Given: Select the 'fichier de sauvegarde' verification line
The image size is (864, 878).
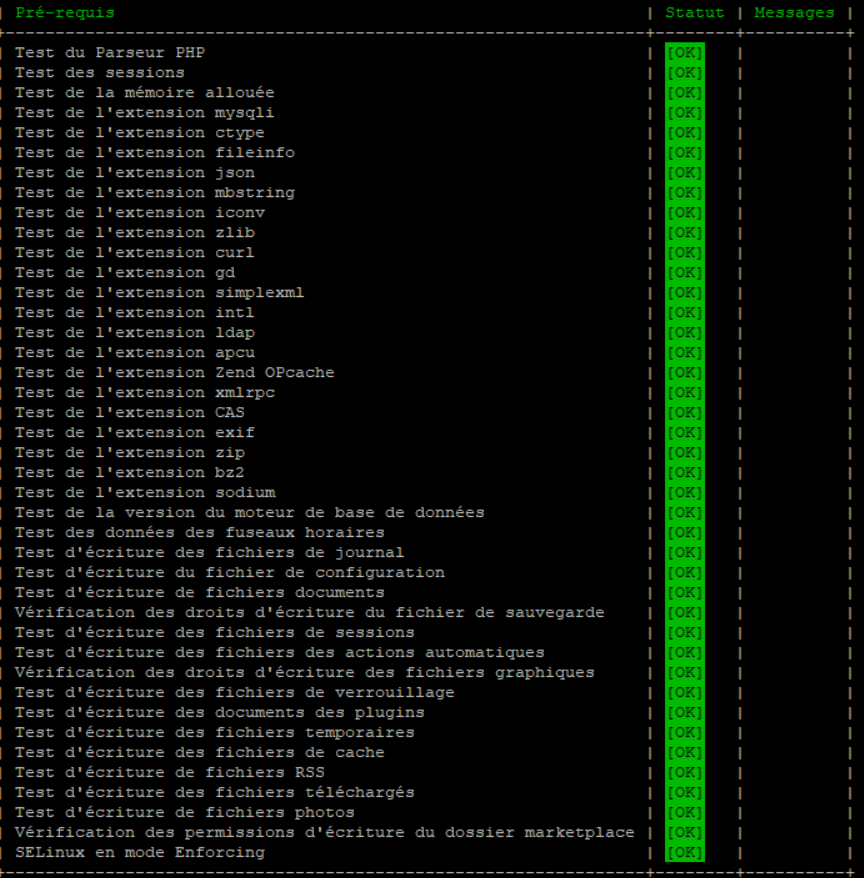Looking at the screenshot, I should pyautogui.click(x=309, y=613).
